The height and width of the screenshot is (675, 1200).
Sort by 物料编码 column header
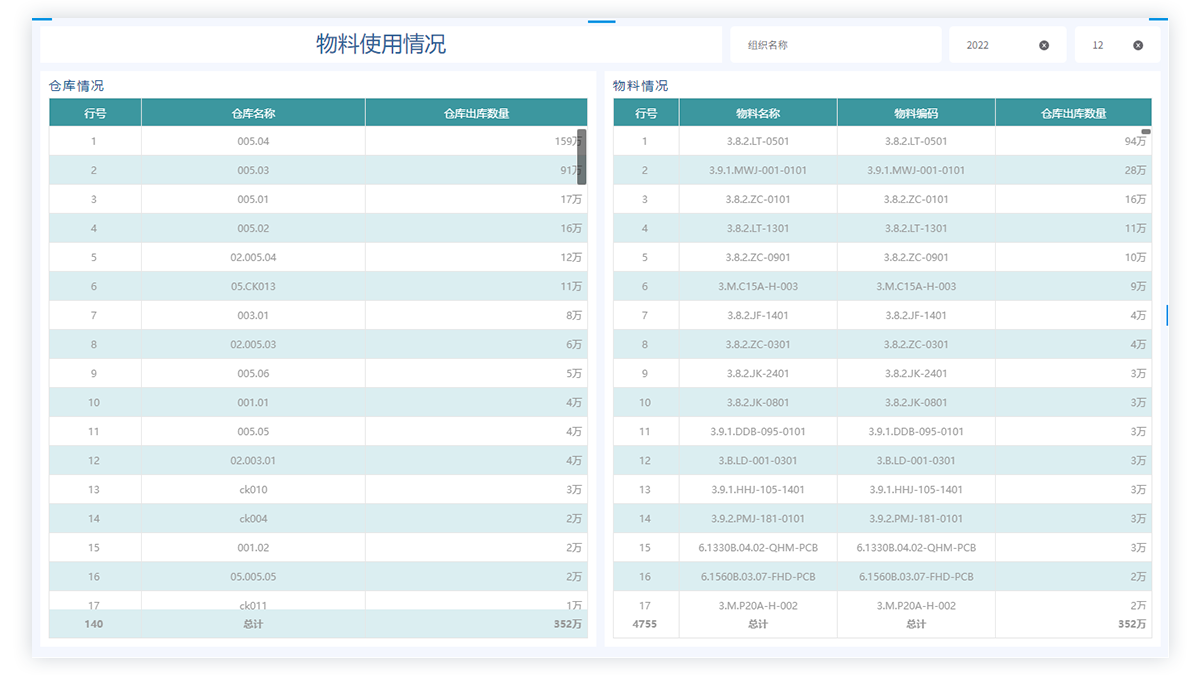(x=916, y=113)
